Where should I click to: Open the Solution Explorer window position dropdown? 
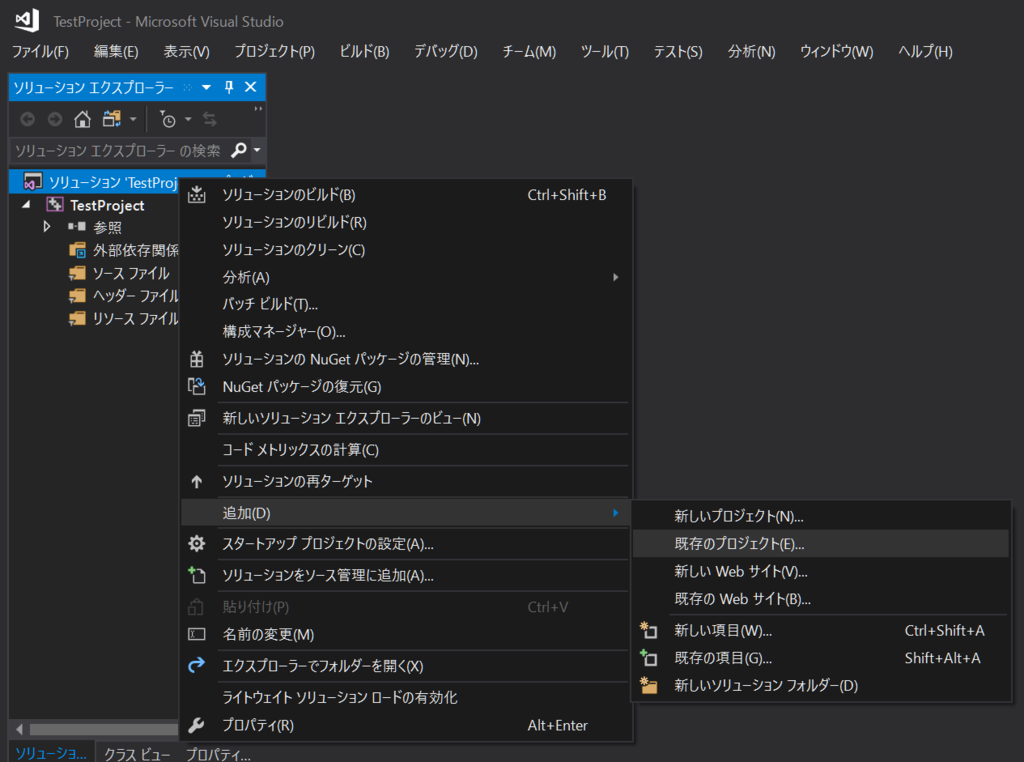206,87
